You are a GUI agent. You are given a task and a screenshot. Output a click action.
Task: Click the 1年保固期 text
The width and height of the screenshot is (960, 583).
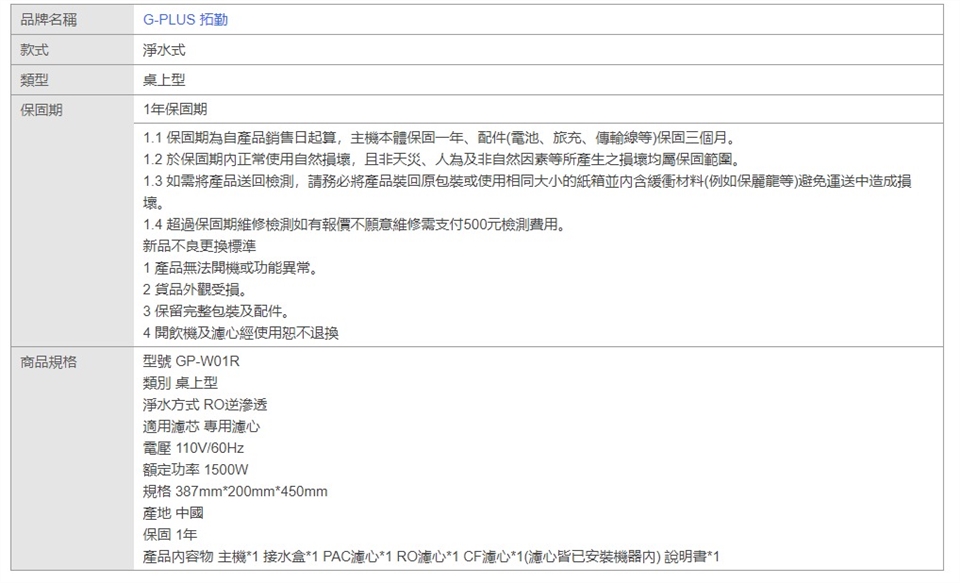pyautogui.click(x=175, y=108)
